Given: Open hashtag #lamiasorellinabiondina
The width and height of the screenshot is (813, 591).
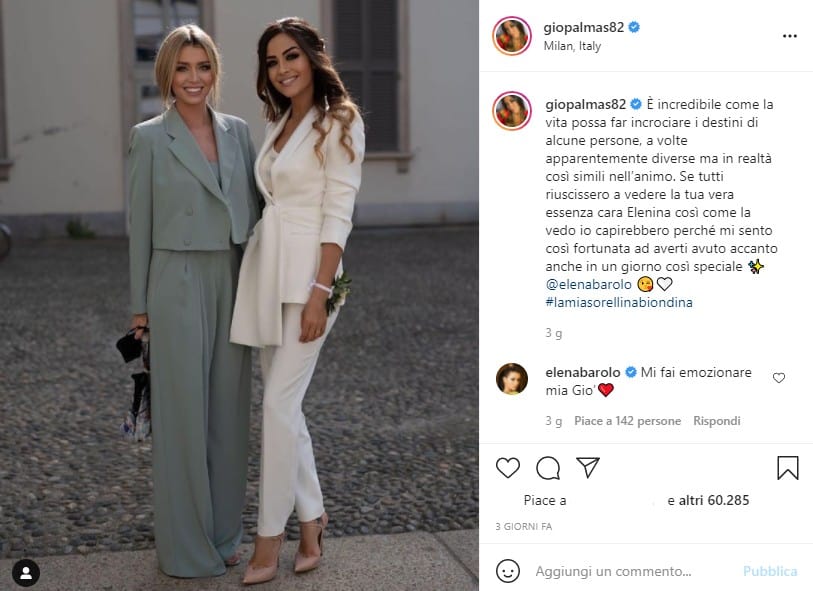Looking at the screenshot, I should point(619,302).
